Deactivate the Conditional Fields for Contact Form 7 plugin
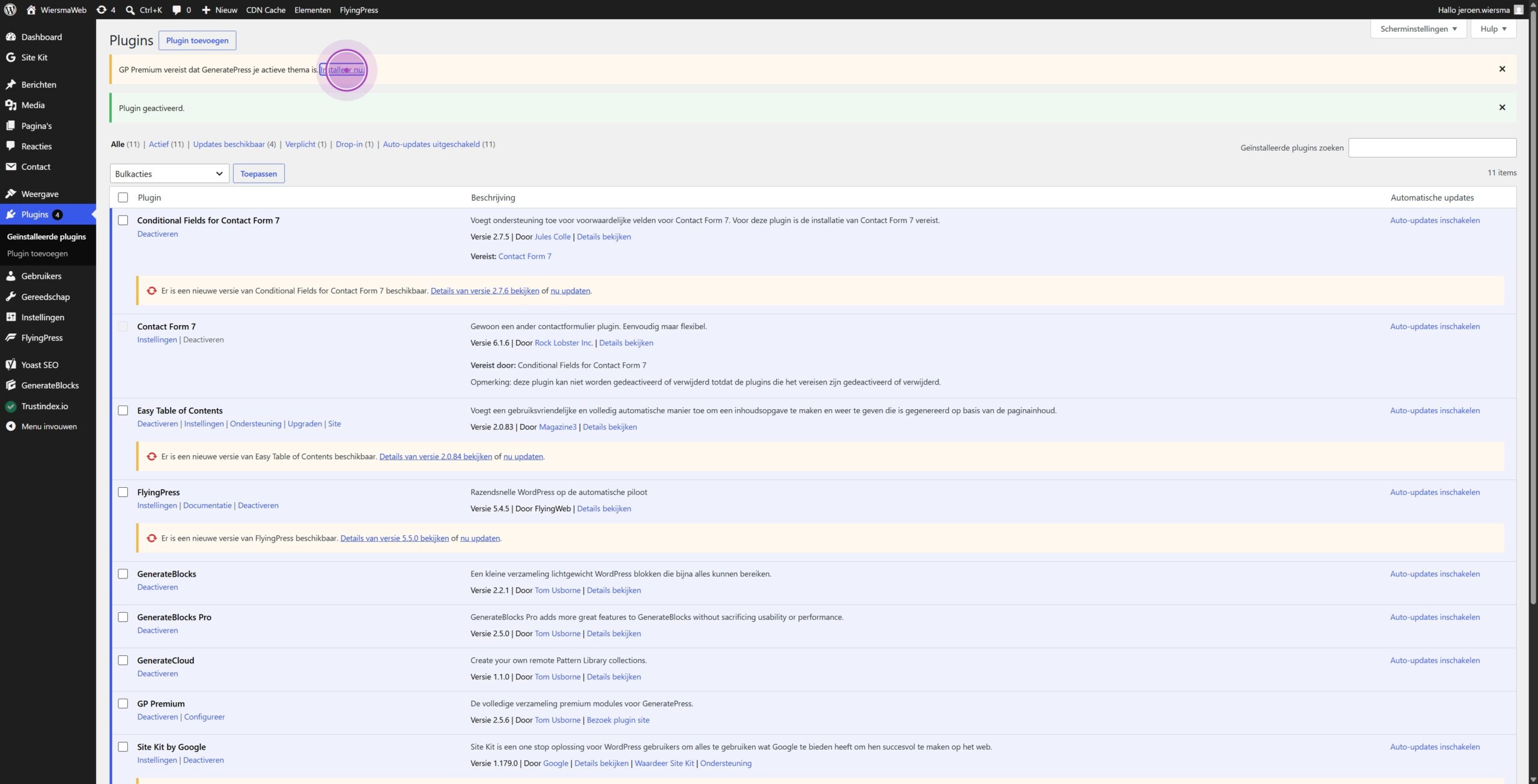The image size is (1538, 784). pos(157,234)
